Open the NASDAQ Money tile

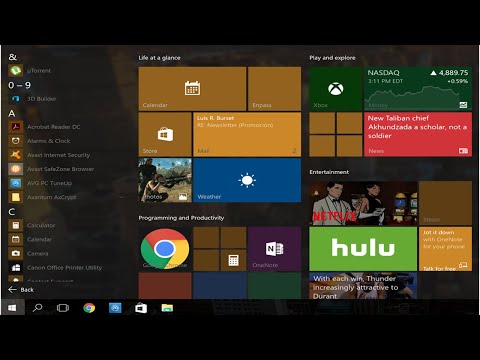pyautogui.click(x=418, y=89)
